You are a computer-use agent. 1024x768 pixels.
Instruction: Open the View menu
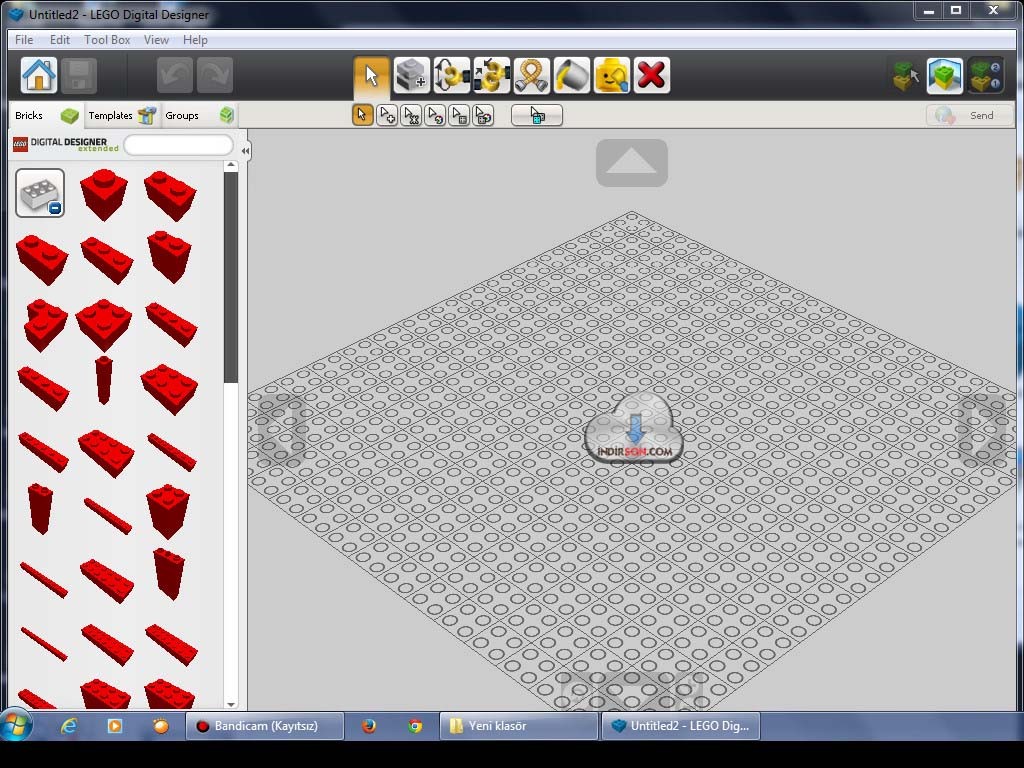click(x=156, y=40)
